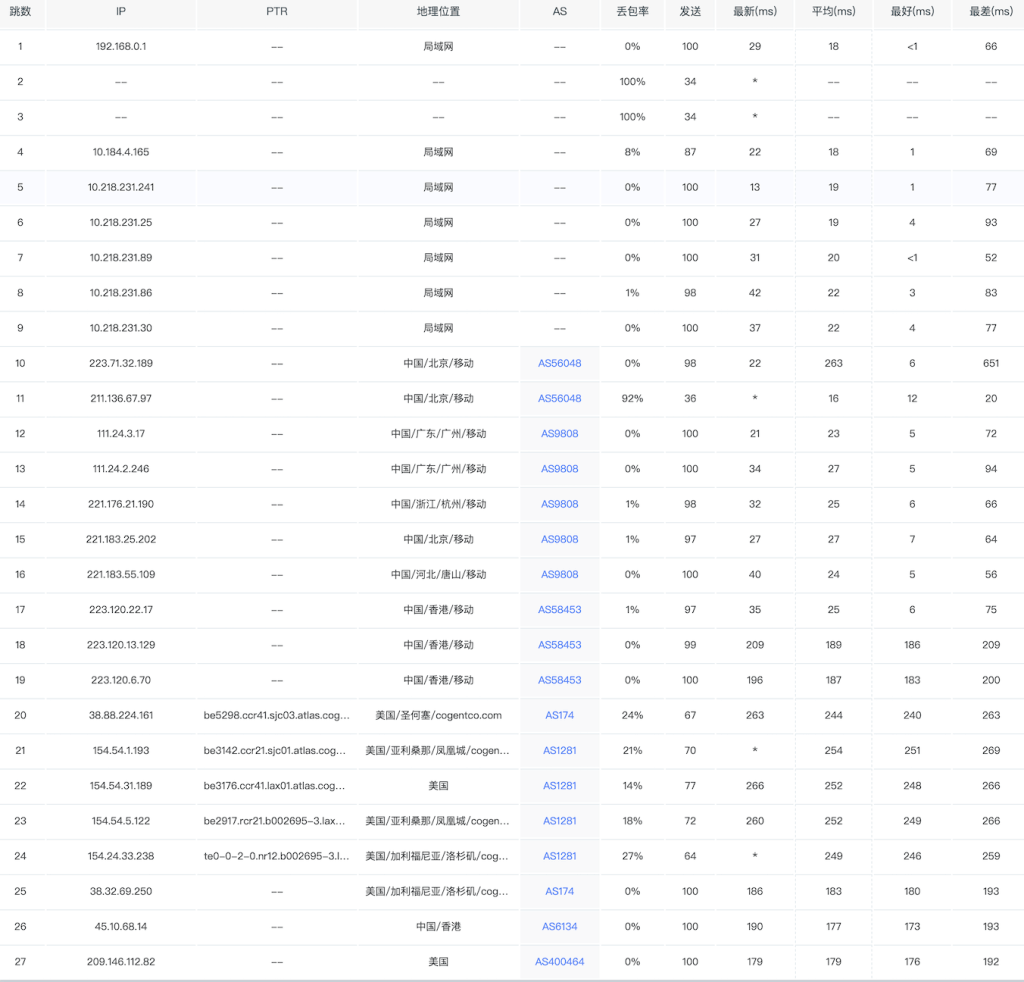The height and width of the screenshot is (982, 1024).
Task: Click AS56048 link in hop 10 row
Action: pos(559,363)
